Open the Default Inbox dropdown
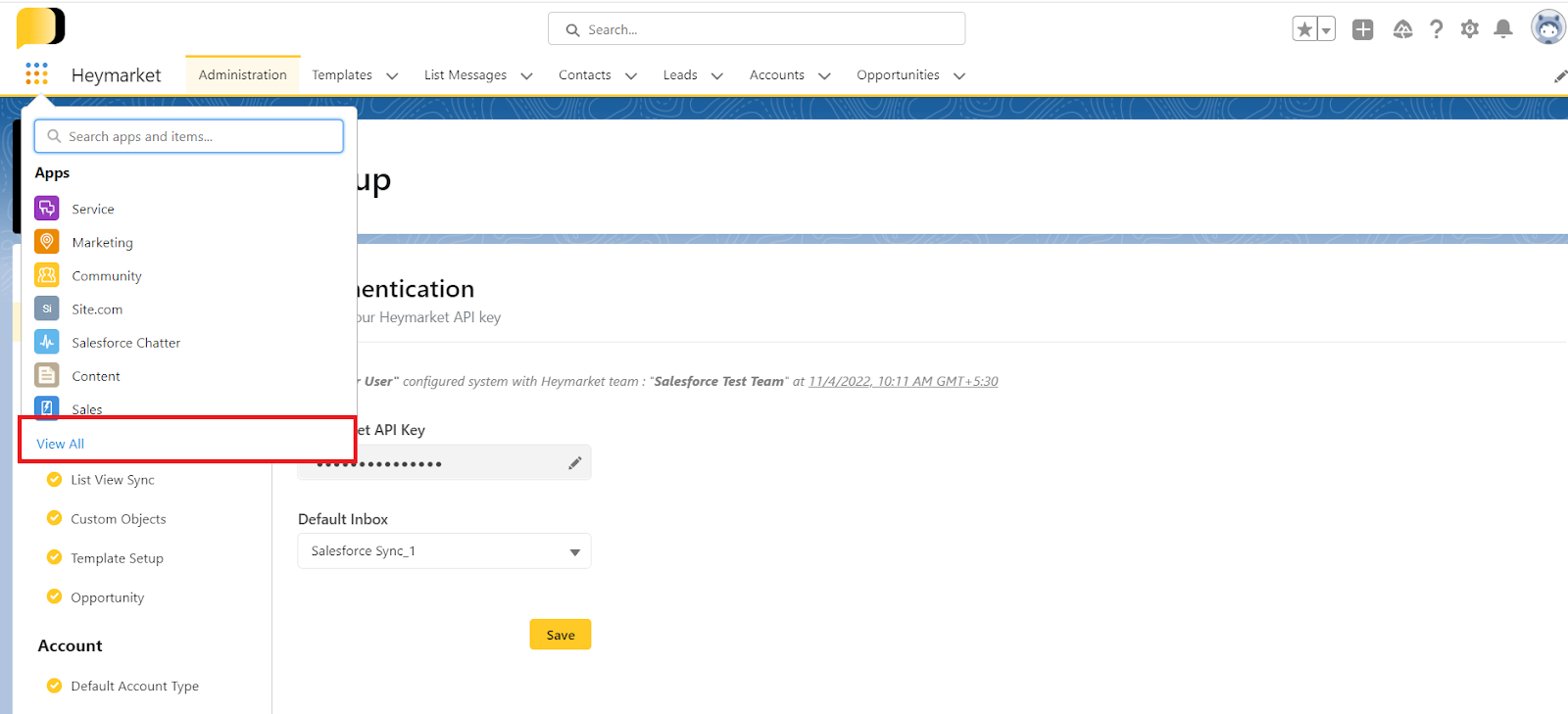The image size is (1568, 714). pyautogui.click(x=444, y=550)
